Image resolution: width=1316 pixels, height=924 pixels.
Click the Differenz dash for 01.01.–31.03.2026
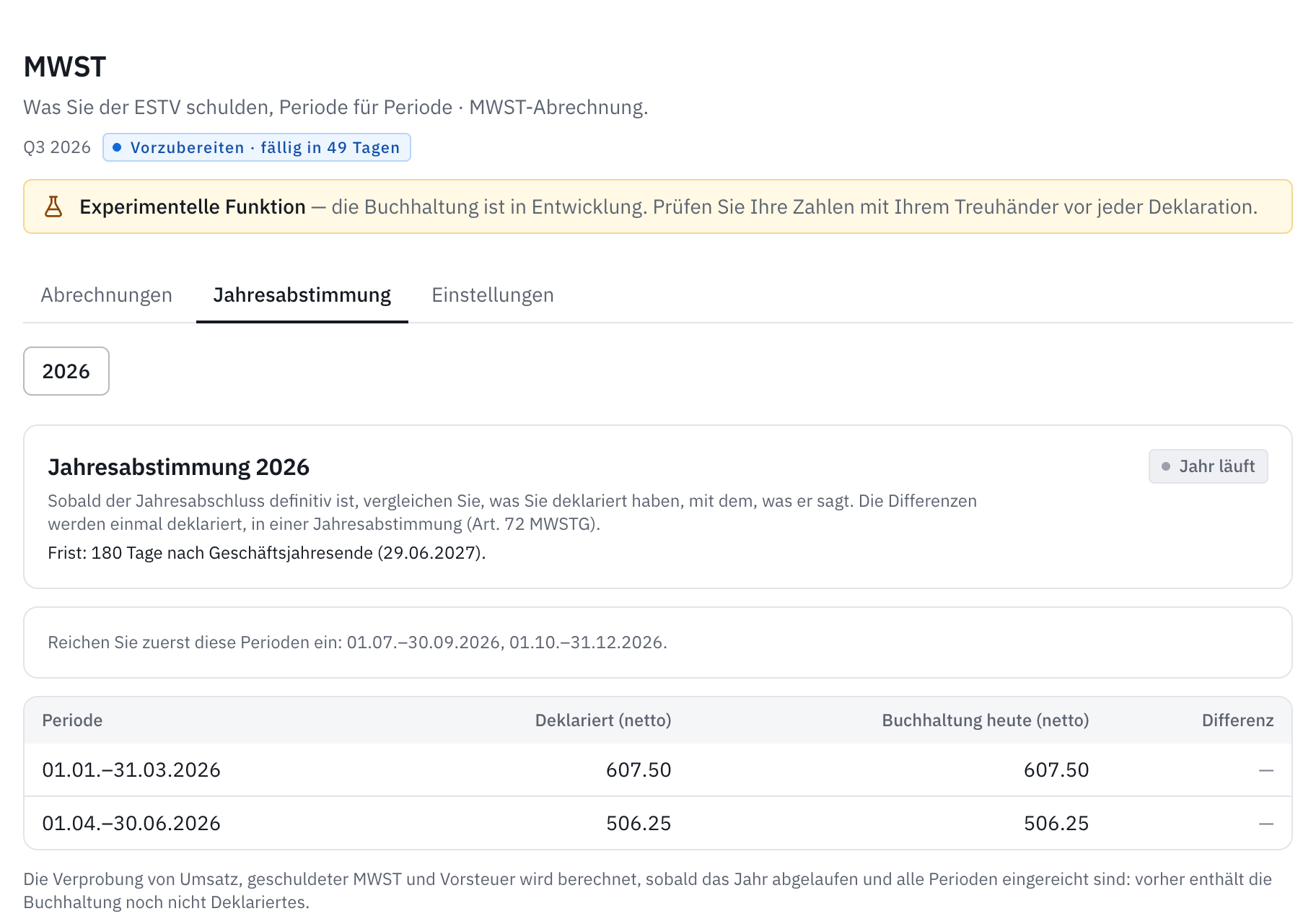(x=1266, y=770)
